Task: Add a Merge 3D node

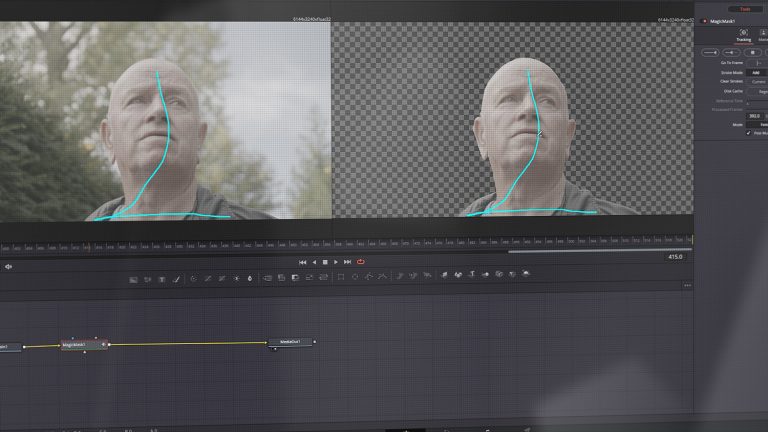Action: click(485, 274)
